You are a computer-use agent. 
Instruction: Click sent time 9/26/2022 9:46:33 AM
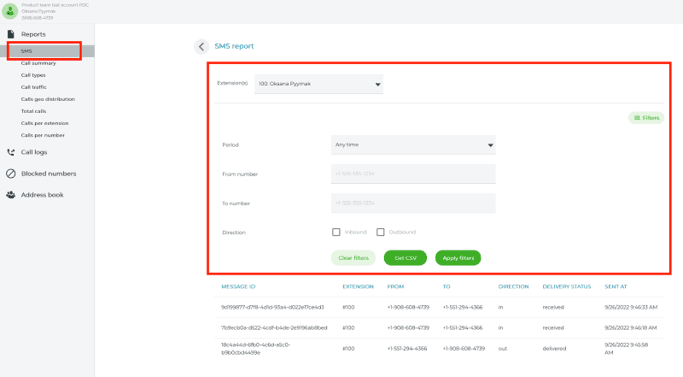click(631, 307)
